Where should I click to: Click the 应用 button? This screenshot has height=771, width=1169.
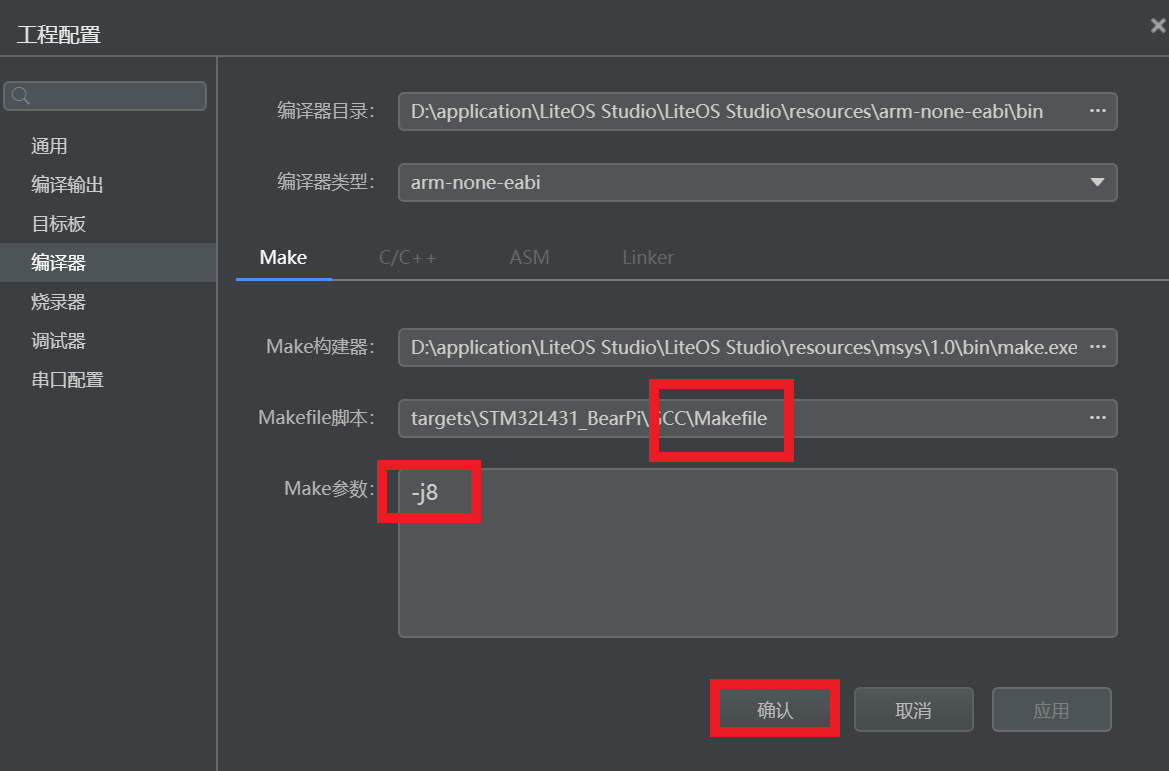1051,710
